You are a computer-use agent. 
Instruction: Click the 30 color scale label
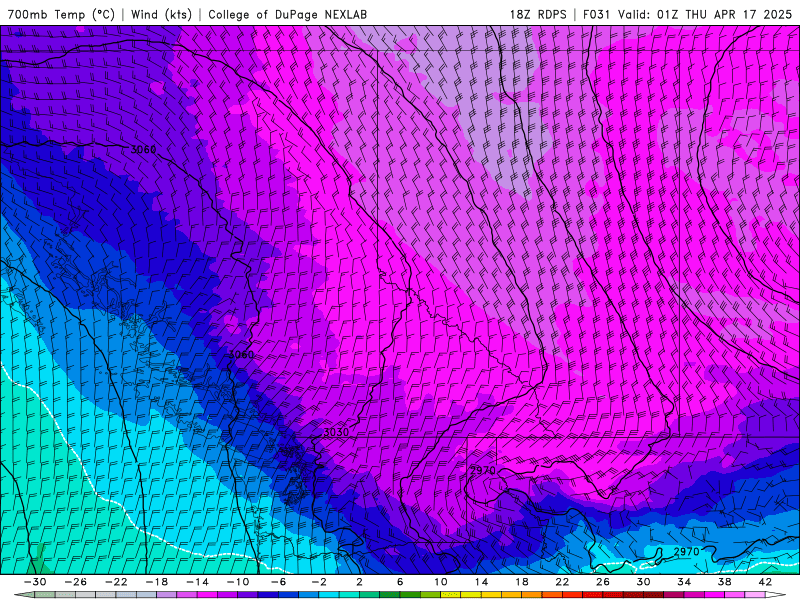pos(643,582)
